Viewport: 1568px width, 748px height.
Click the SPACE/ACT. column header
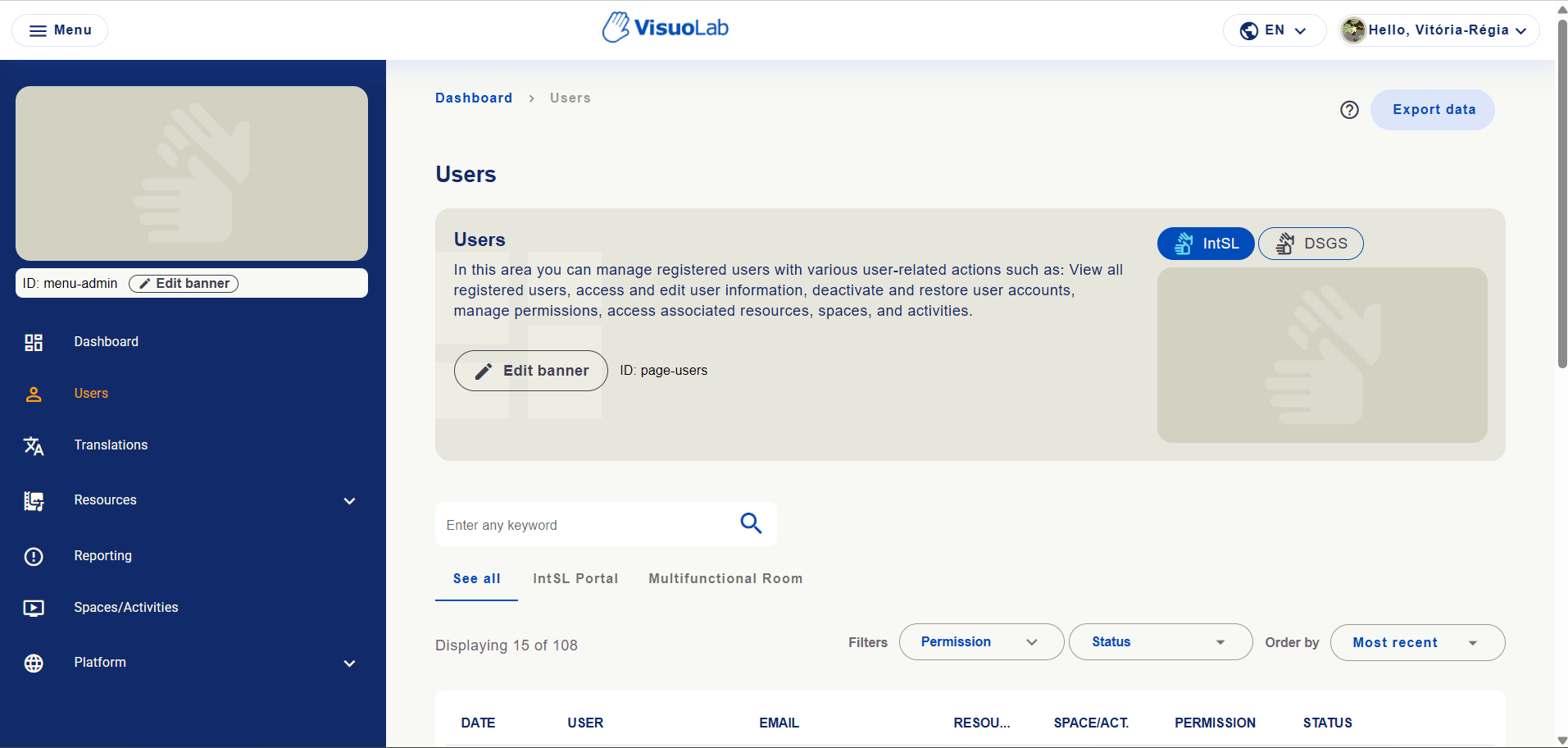(1091, 723)
